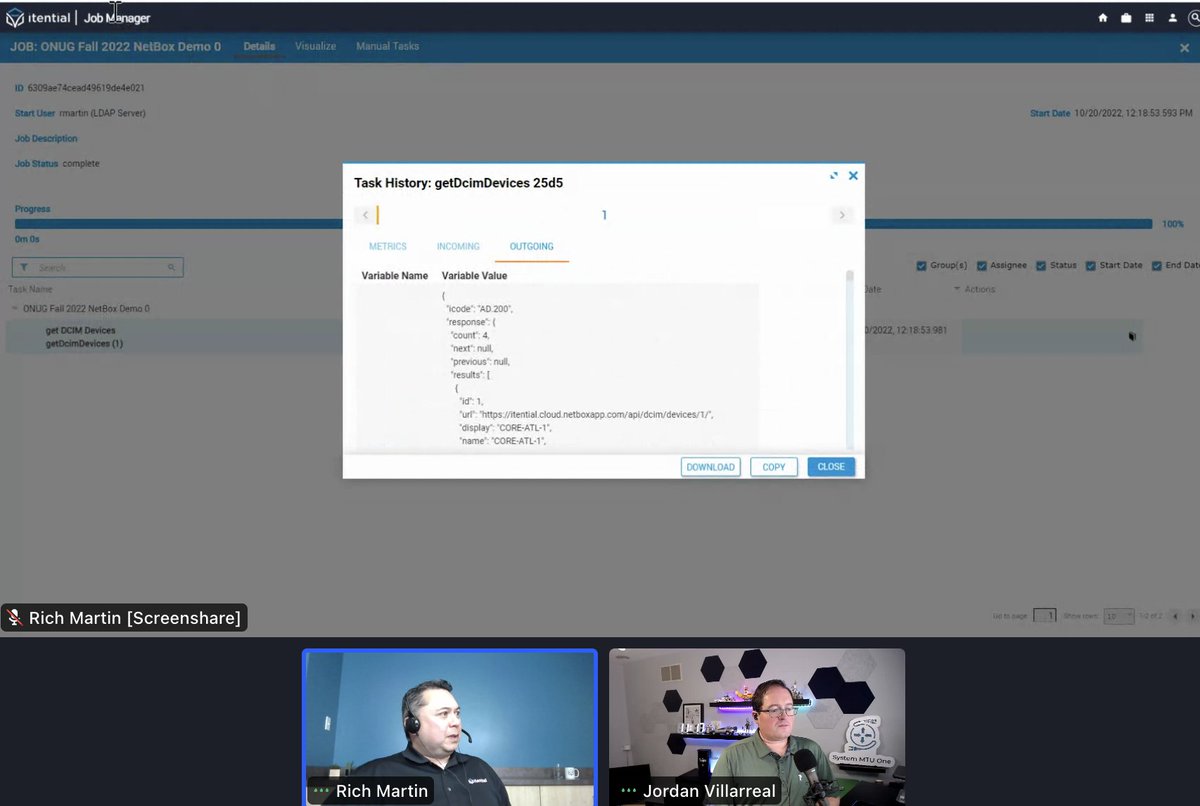The width and height of the screenshot is (1200, 806).
Task: Collapse the ONUG Fall 2022 NetBox Demo 0 tree
Action: tap(15, 309)
